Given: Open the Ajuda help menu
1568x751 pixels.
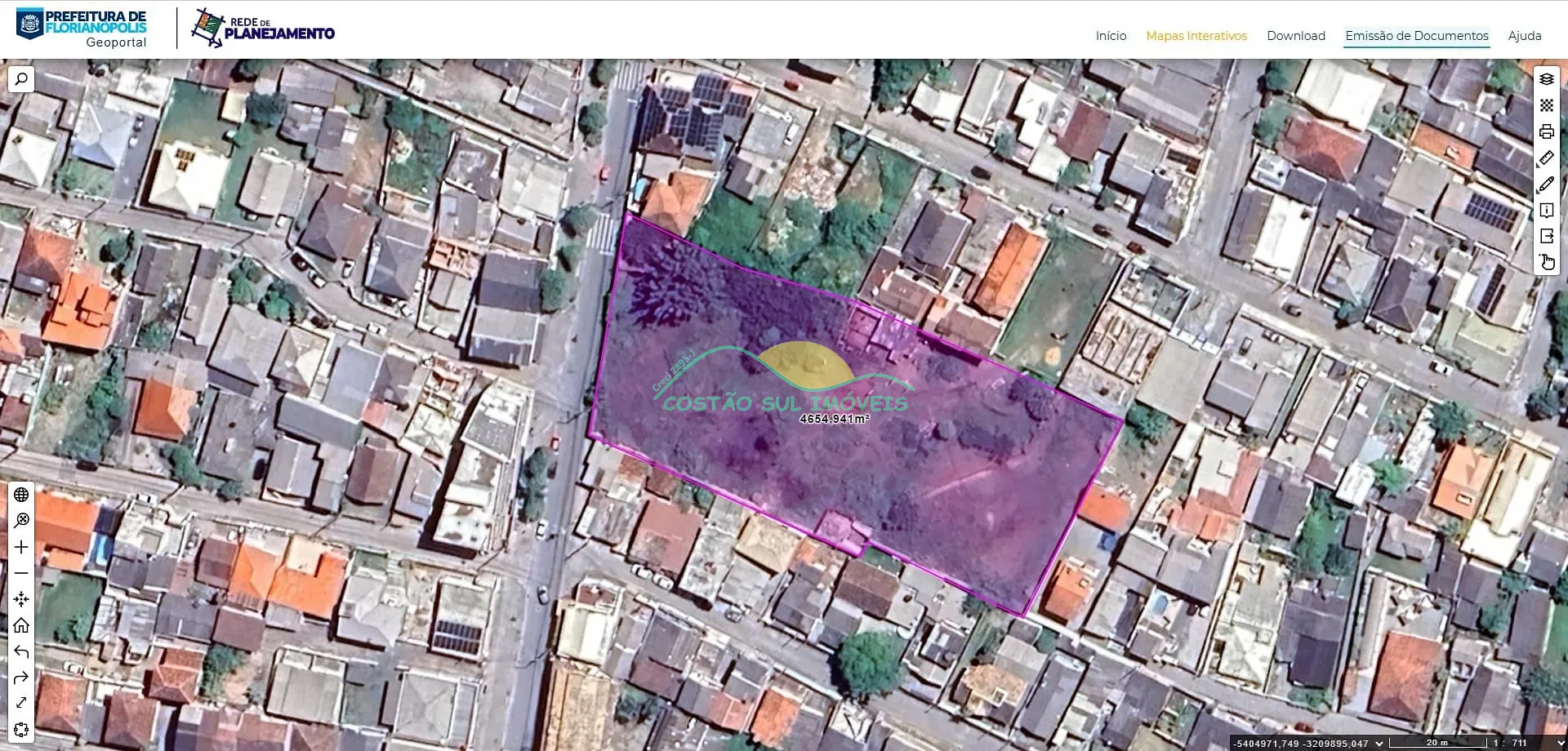Looking at the screenshot, I should point(1525,36).
